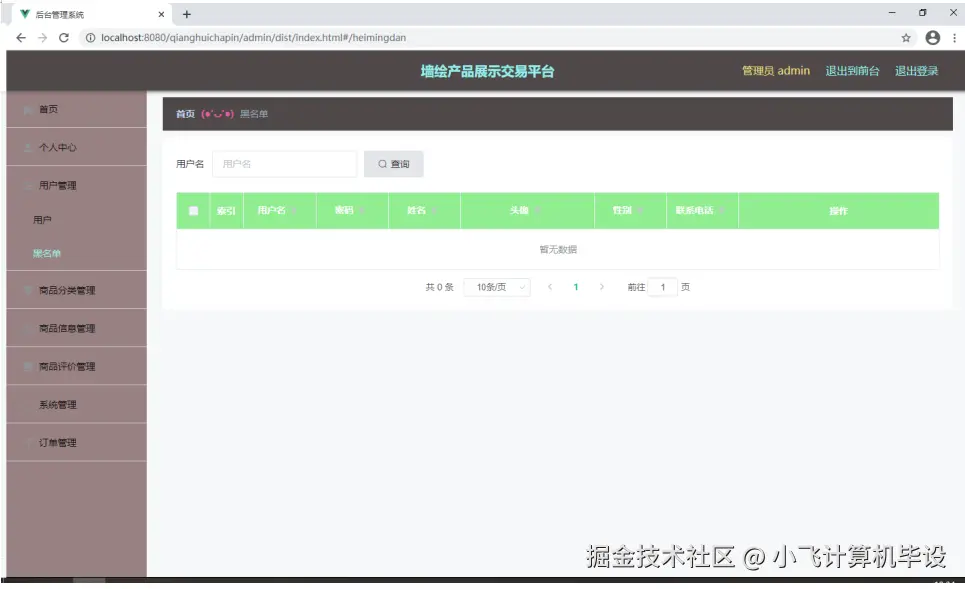Click the 索引 column header

[x=226, y=210]
